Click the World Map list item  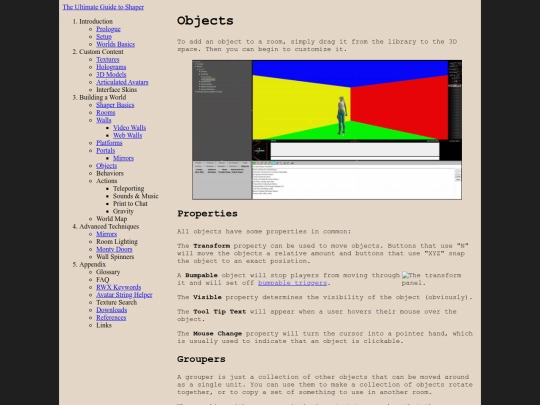coord(112,219)
